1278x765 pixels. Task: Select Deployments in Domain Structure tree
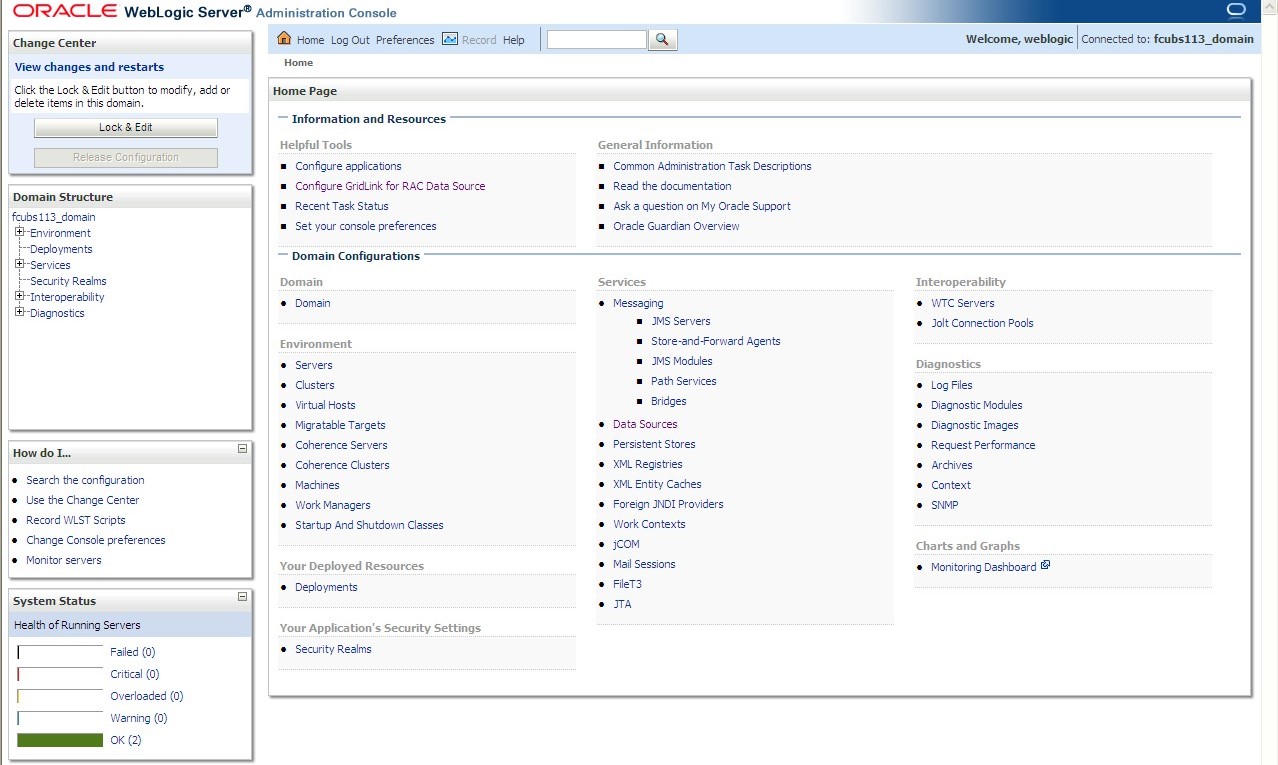[x=61, y=249]
